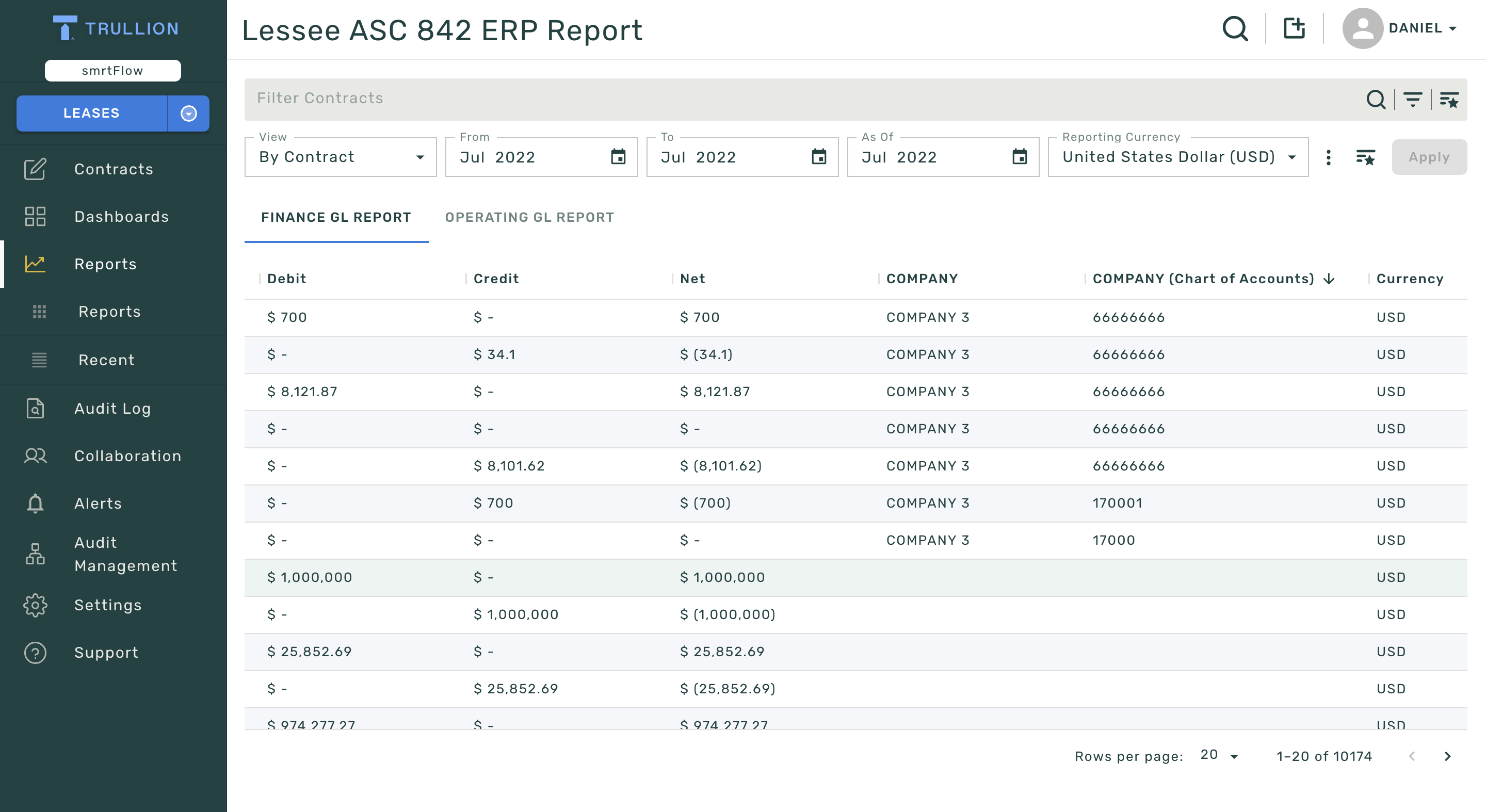Screen dimensions: 1486x812
Task: Select the Finance GL Report tab
Action: [x=336, y=217]
